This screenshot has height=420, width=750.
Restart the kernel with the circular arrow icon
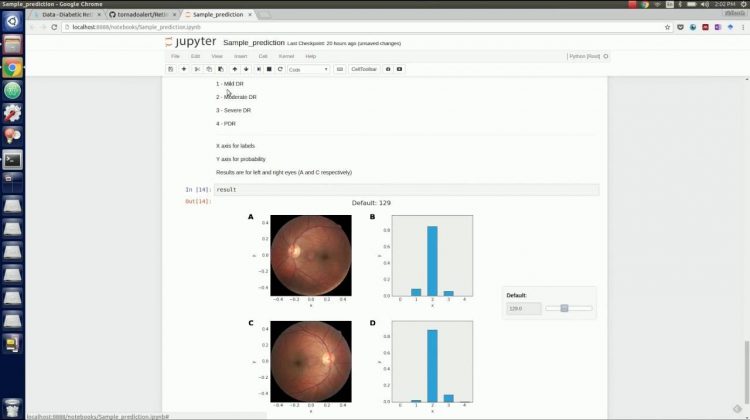(280, 69)
